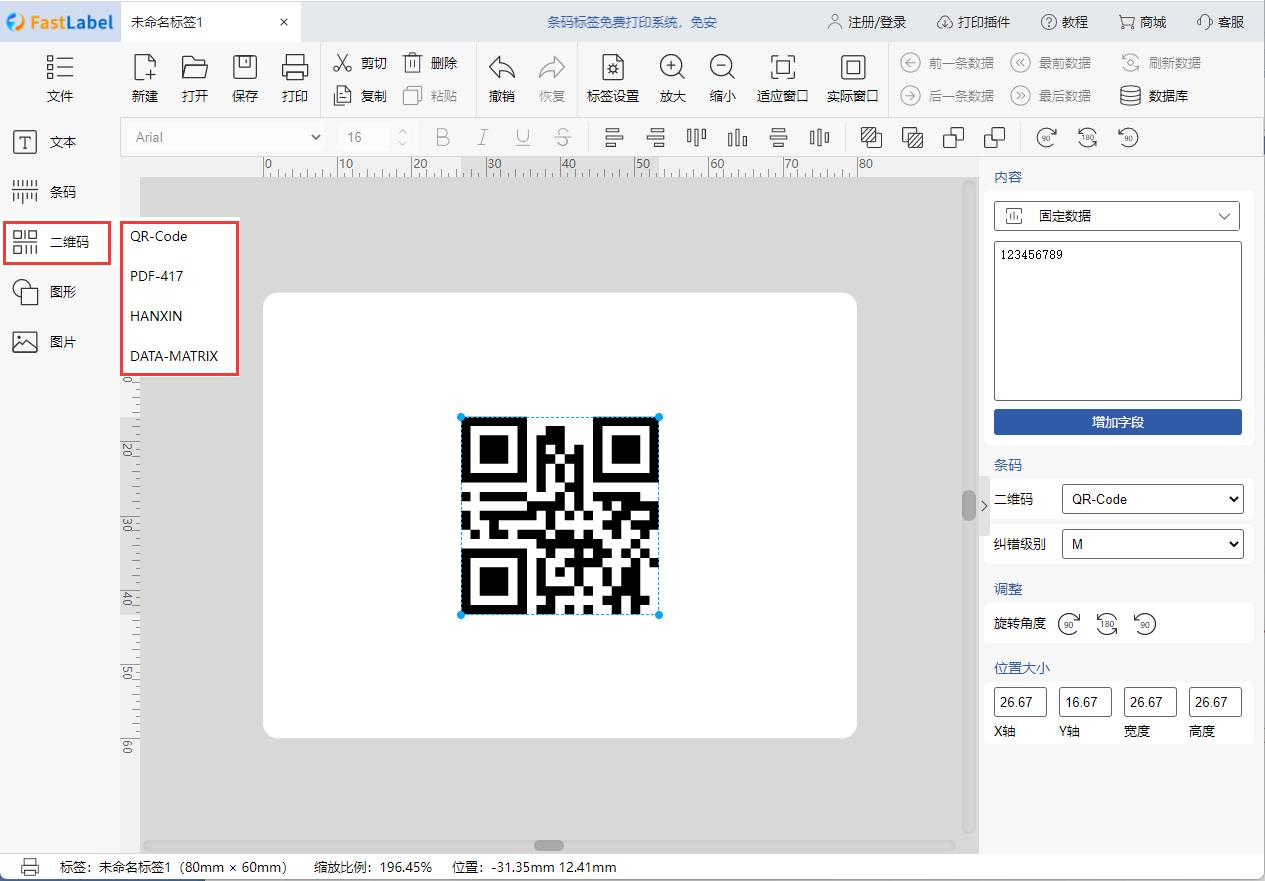The width and height of the screenshot is (1265, 881).
Task: Select the 图片 image tool
Action: point(44,342)
